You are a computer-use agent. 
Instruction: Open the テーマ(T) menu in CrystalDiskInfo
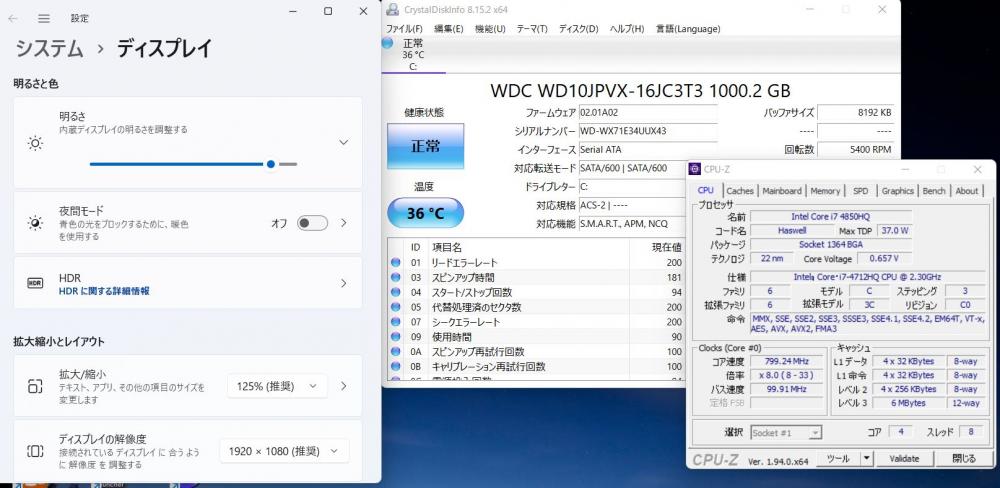[532, 29]
